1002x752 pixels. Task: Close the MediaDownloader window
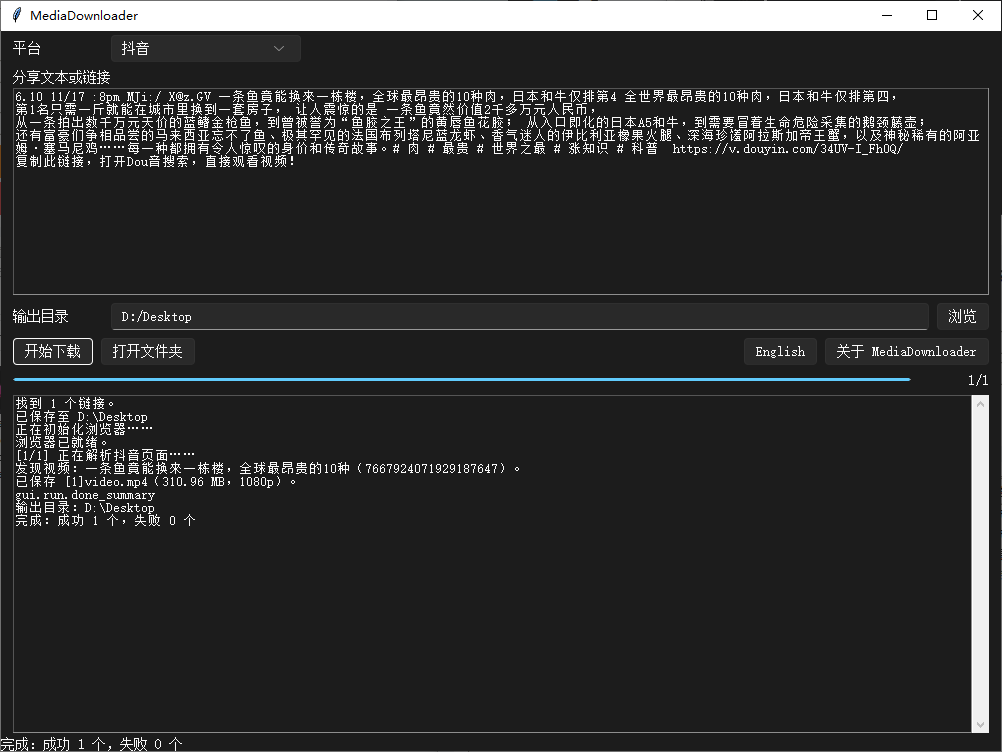[x=978, y=15]
